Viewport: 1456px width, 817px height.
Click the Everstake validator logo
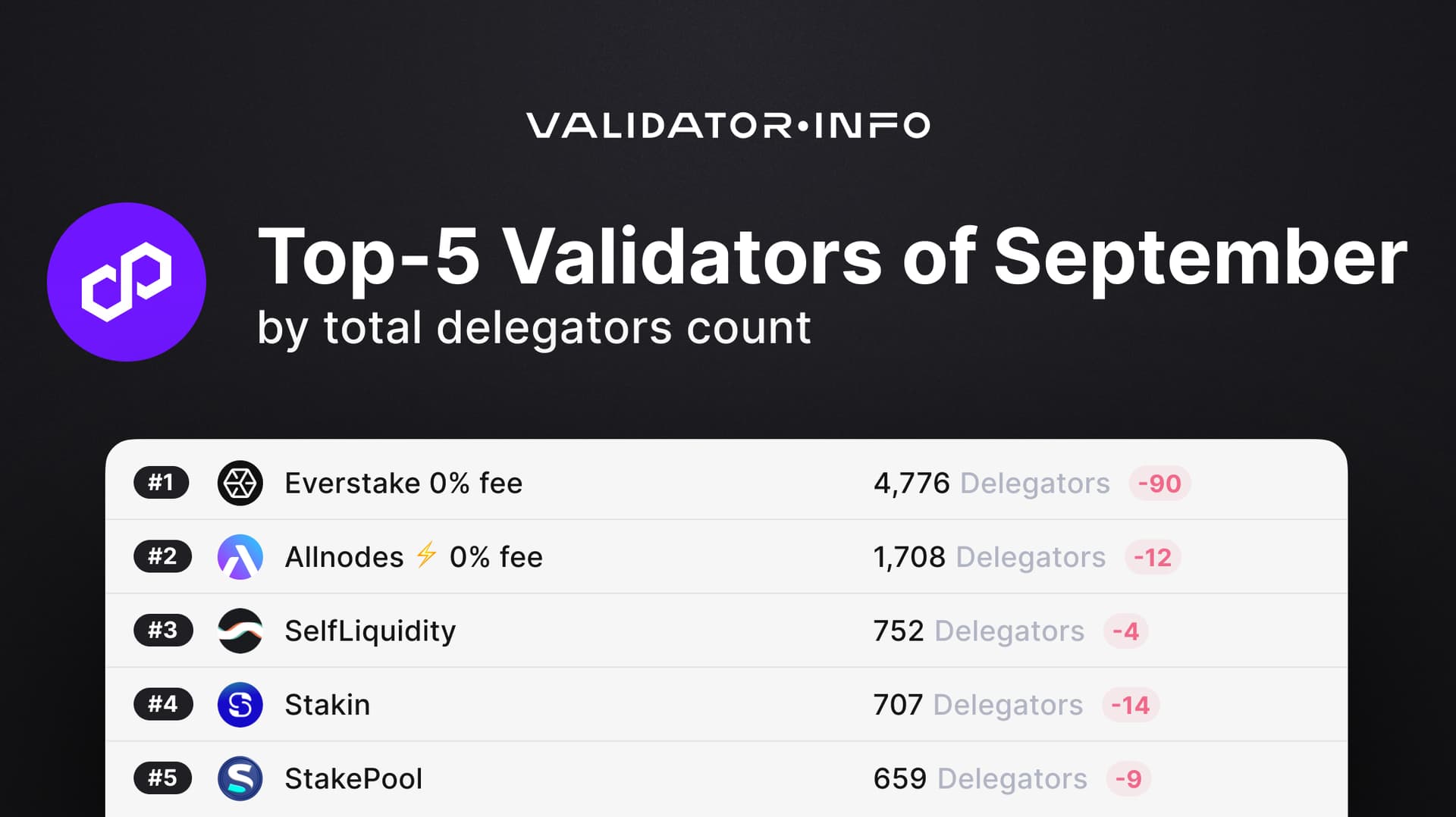[240, 483]
